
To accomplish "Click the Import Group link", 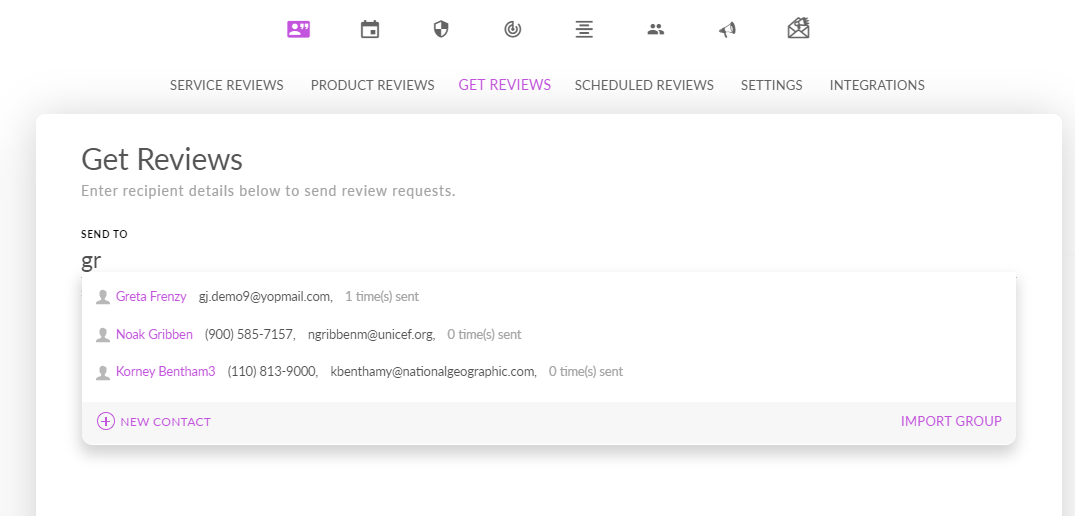I will 951,421.
